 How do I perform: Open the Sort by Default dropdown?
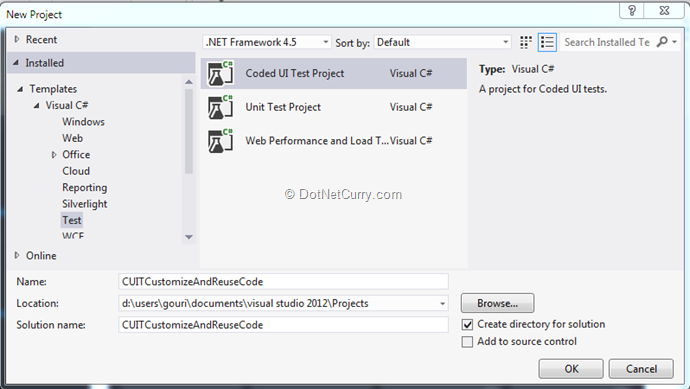click(x=442, y=42)
